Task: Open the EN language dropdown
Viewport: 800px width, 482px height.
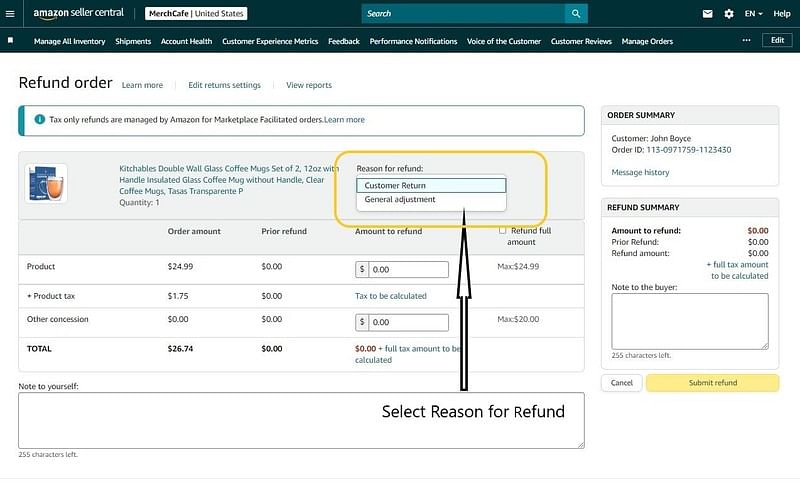Action: point(753,14)
